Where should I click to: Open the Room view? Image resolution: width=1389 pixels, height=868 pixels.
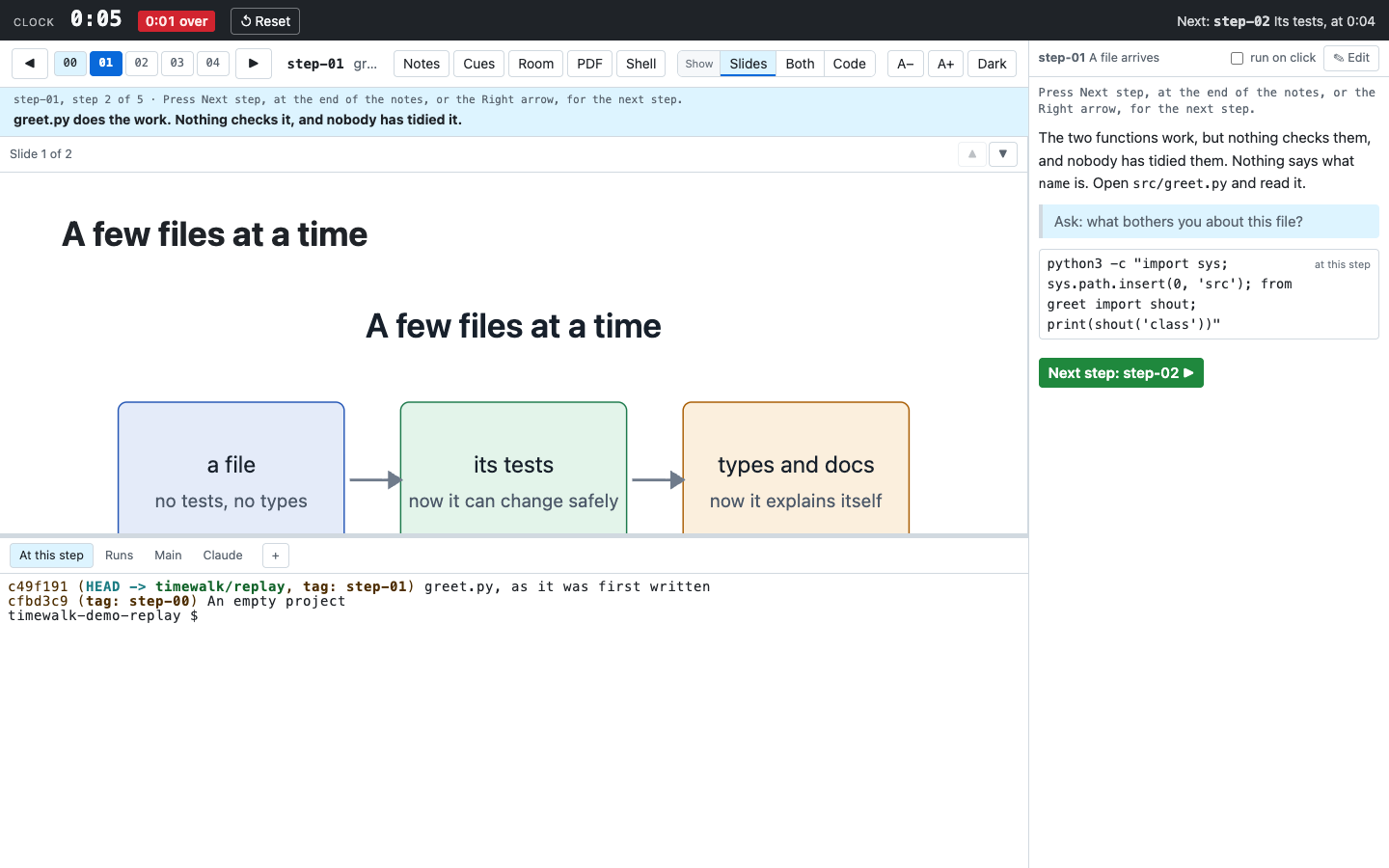click(536, 64)
